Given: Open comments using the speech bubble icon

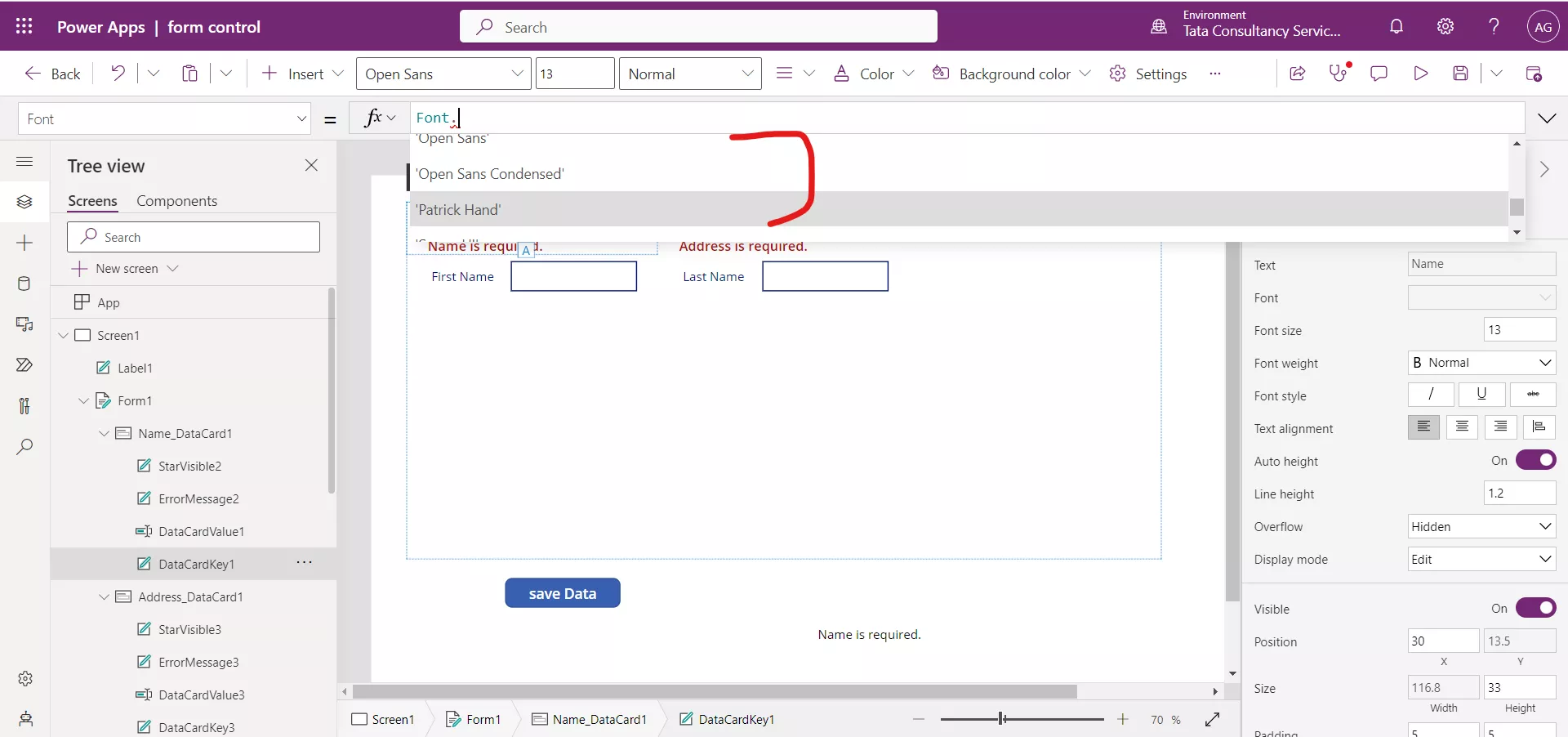Looking at the screenshot, I should click(x=1379, y=73).
